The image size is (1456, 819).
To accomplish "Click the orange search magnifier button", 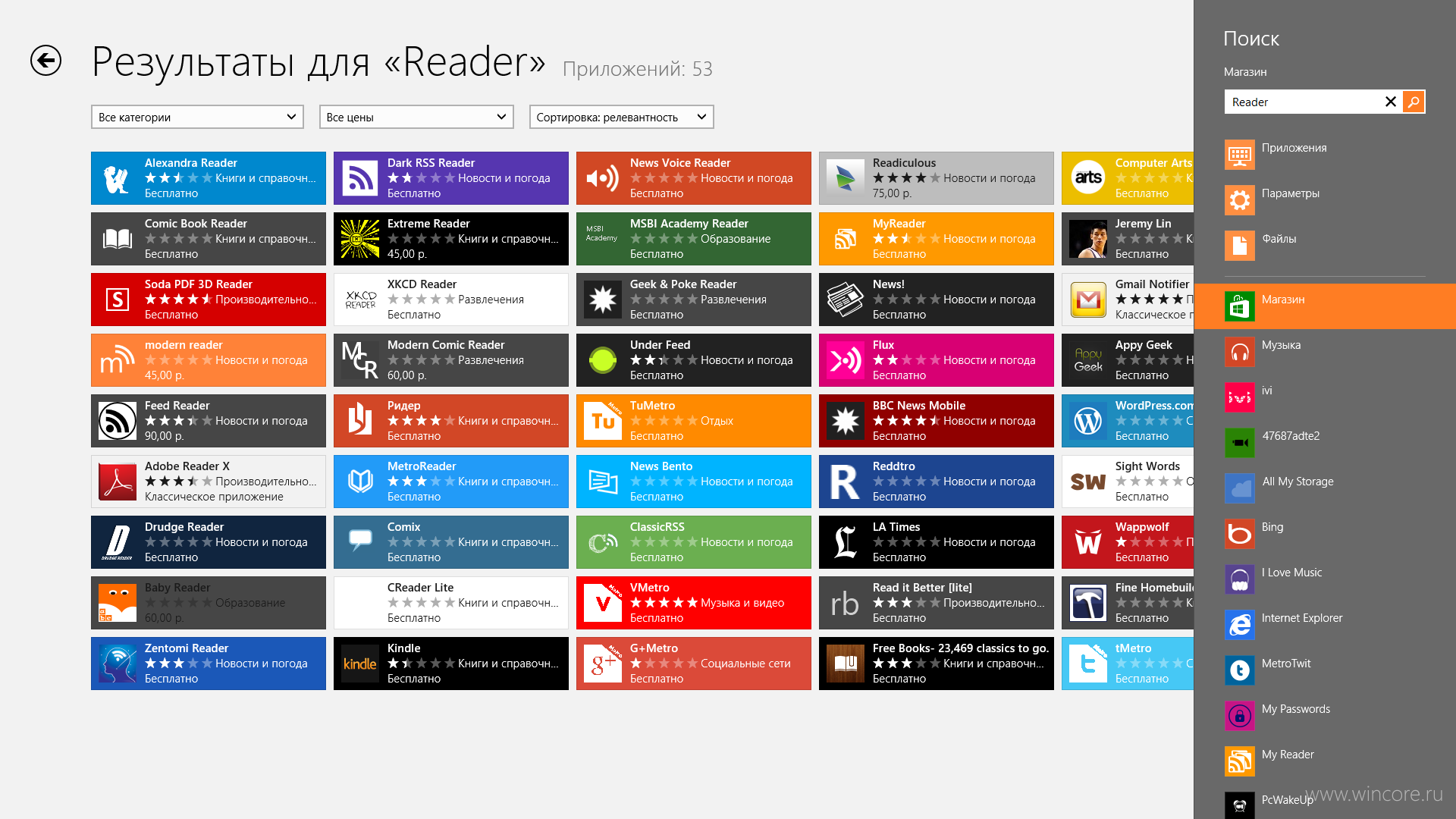I will [x=1414, y=102].
